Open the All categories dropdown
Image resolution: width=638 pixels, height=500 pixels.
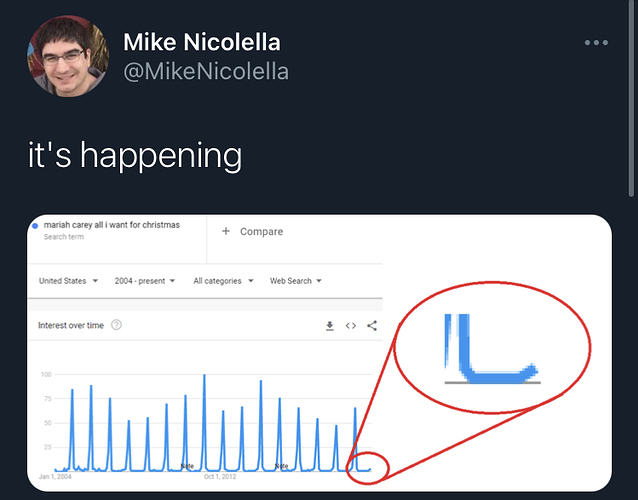[x=223, y=281]
